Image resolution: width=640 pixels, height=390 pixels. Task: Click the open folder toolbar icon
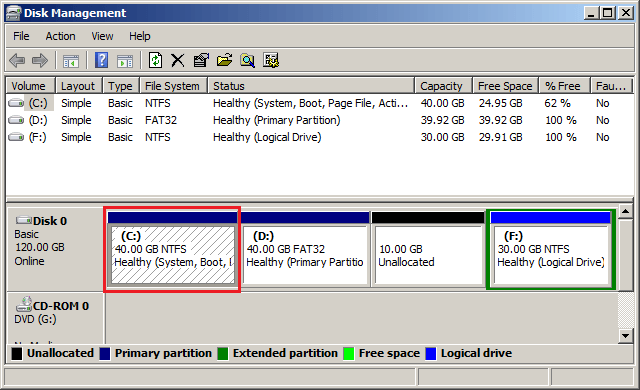224,60
